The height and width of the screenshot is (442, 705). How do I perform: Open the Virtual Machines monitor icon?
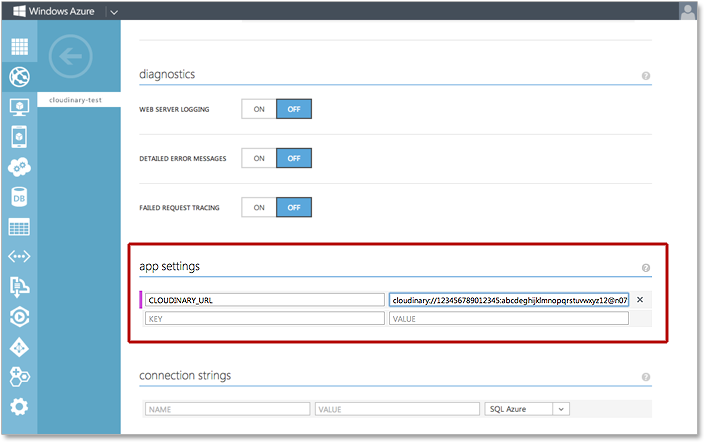19,107
